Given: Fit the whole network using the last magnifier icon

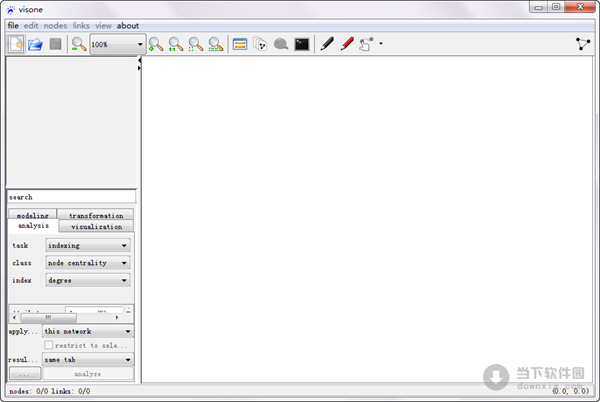Looking at the screenshot, I should pos(215,44).
